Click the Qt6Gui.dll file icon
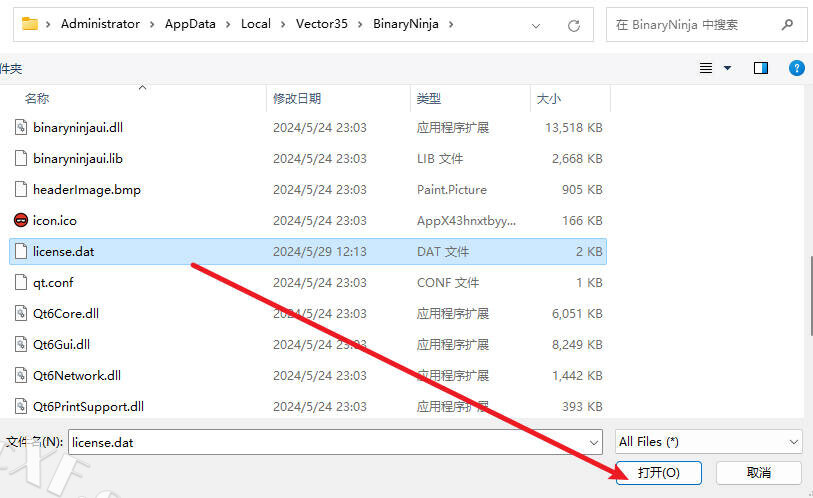The height and width of the screenshot is (498, 813). [x=21, y=344]
